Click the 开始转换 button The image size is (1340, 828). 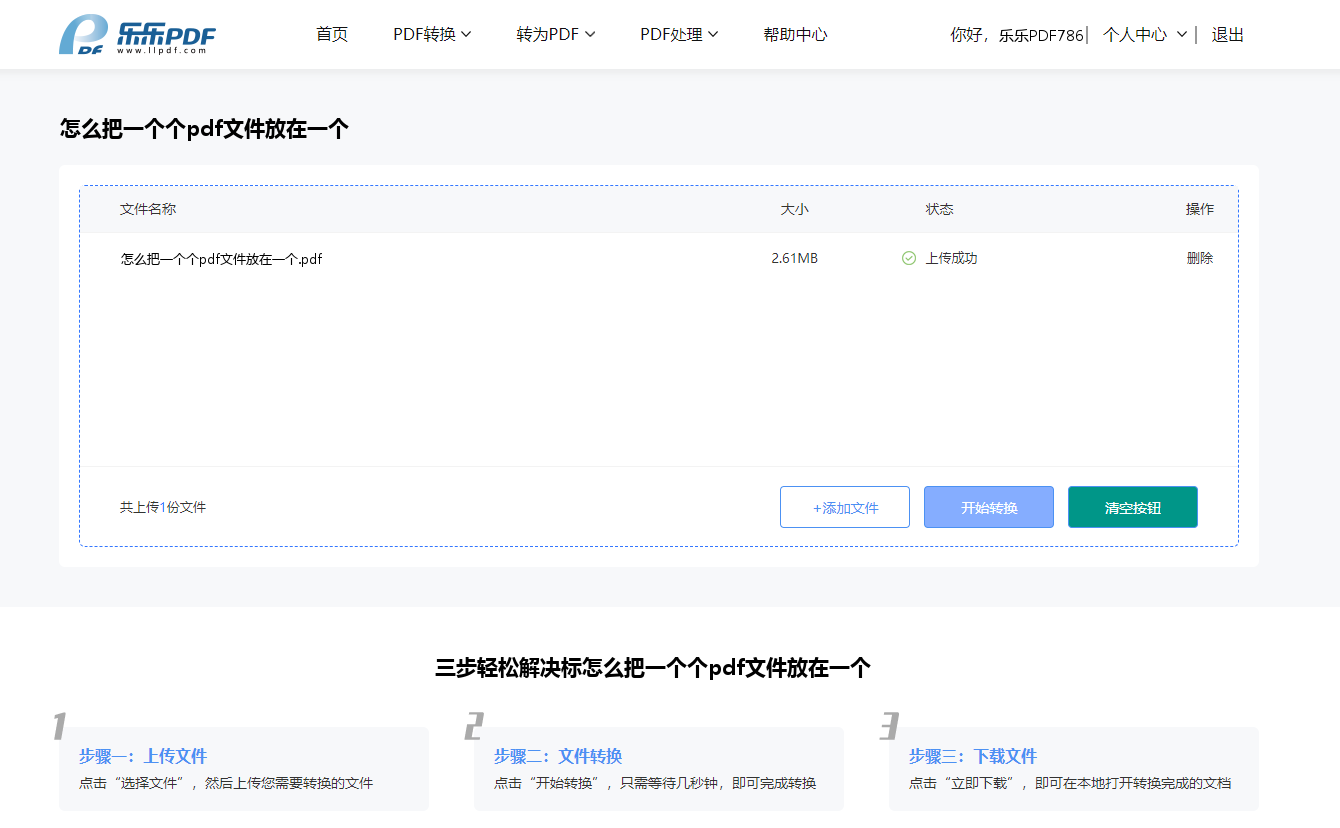click(989, 507)
